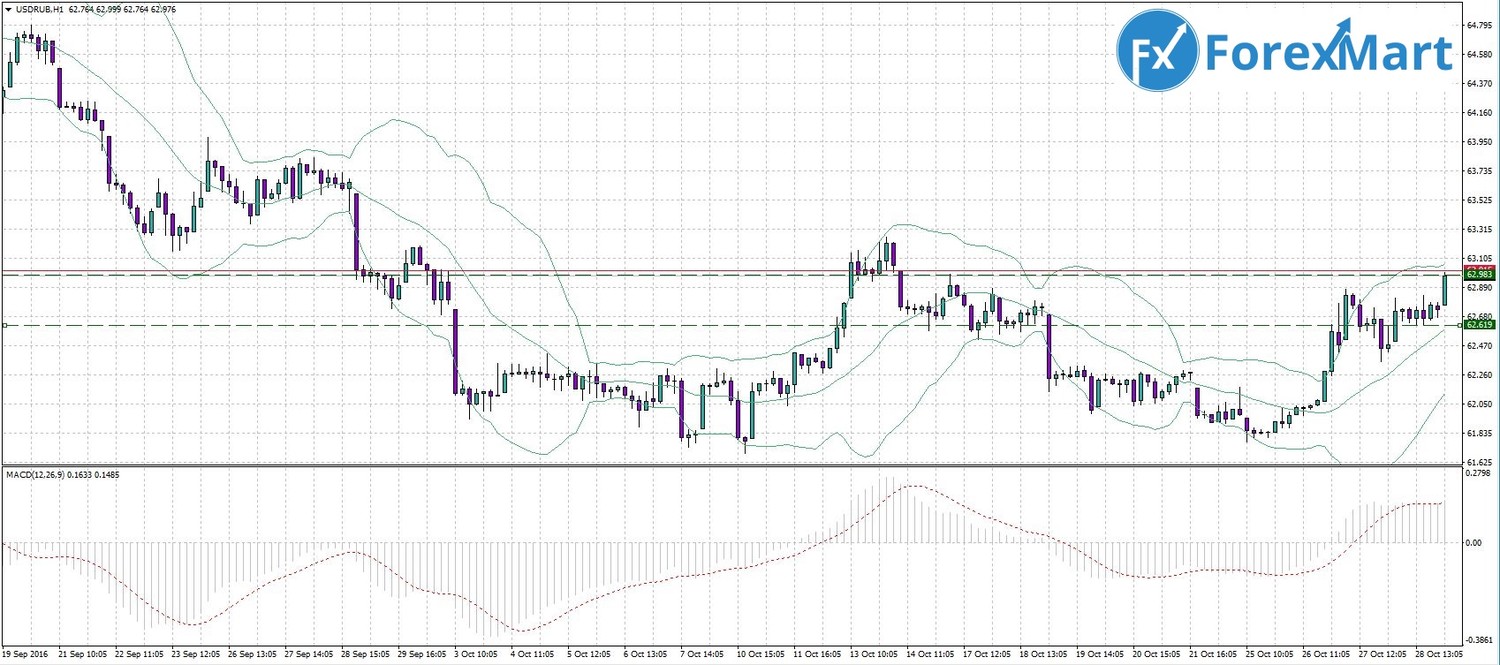The image size is (1500, 665).
Task: Click the last green candle at chart's right edge
Action: click(1445, 290)
